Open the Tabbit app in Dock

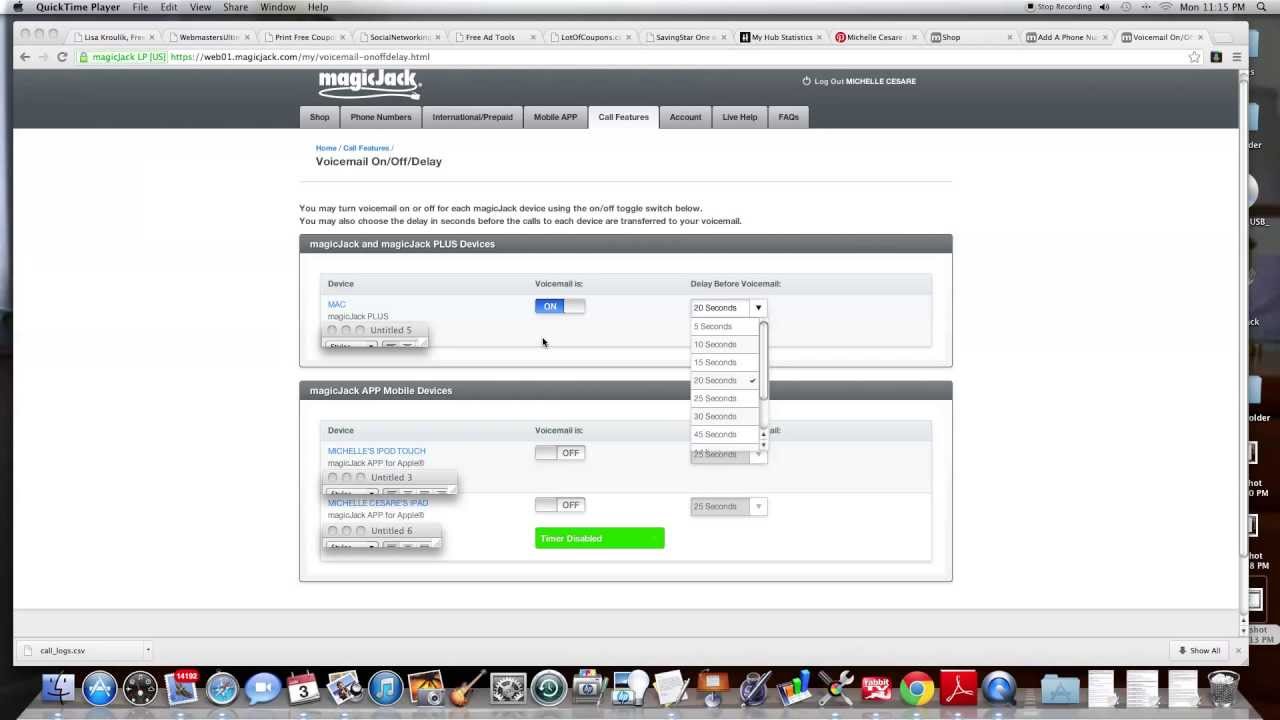876,689
